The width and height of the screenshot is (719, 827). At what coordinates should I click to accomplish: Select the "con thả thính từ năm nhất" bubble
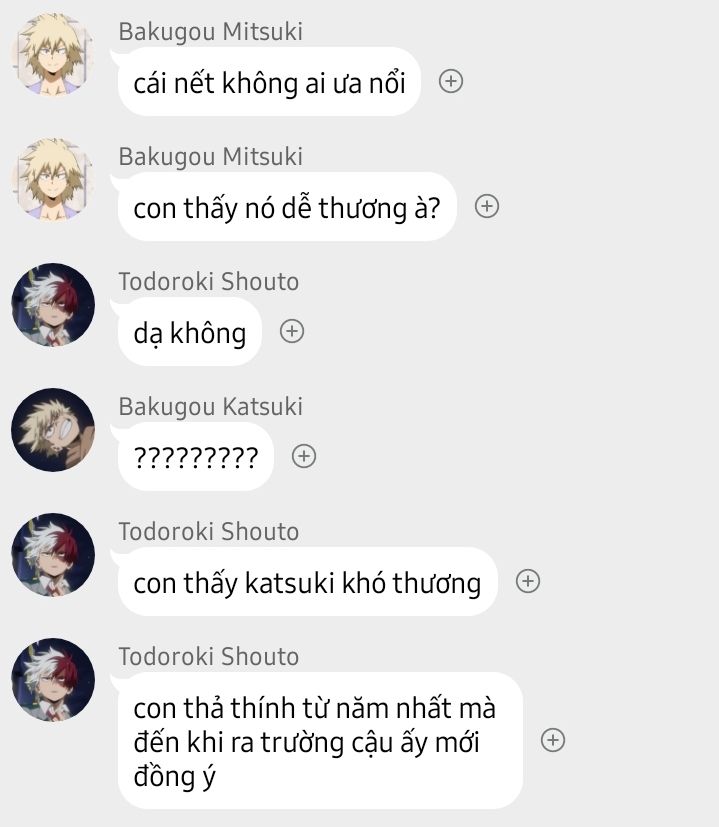click(x=320, y=741)
